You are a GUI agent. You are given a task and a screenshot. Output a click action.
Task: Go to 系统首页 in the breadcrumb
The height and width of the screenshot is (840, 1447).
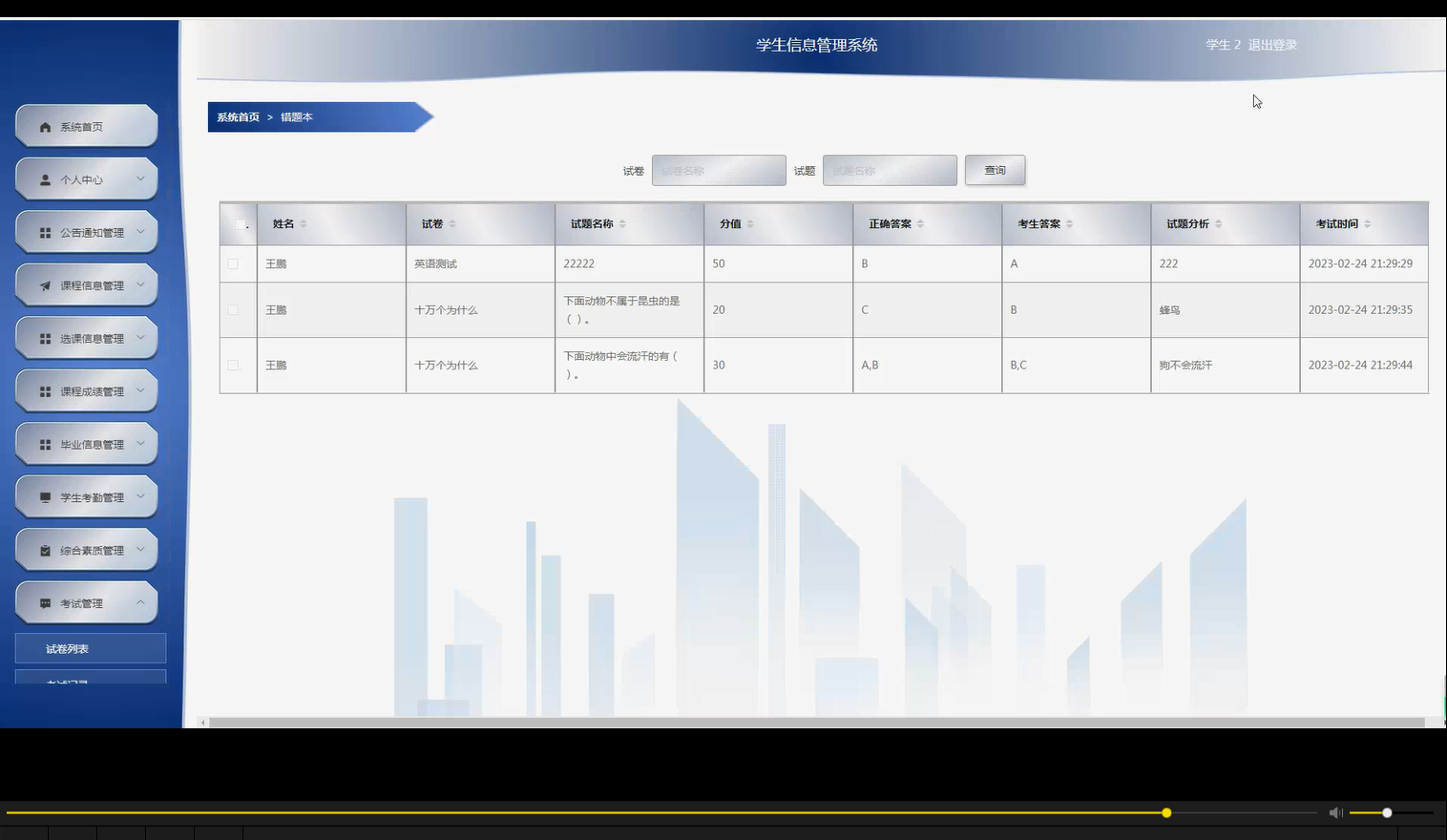[x=238, y=116]
